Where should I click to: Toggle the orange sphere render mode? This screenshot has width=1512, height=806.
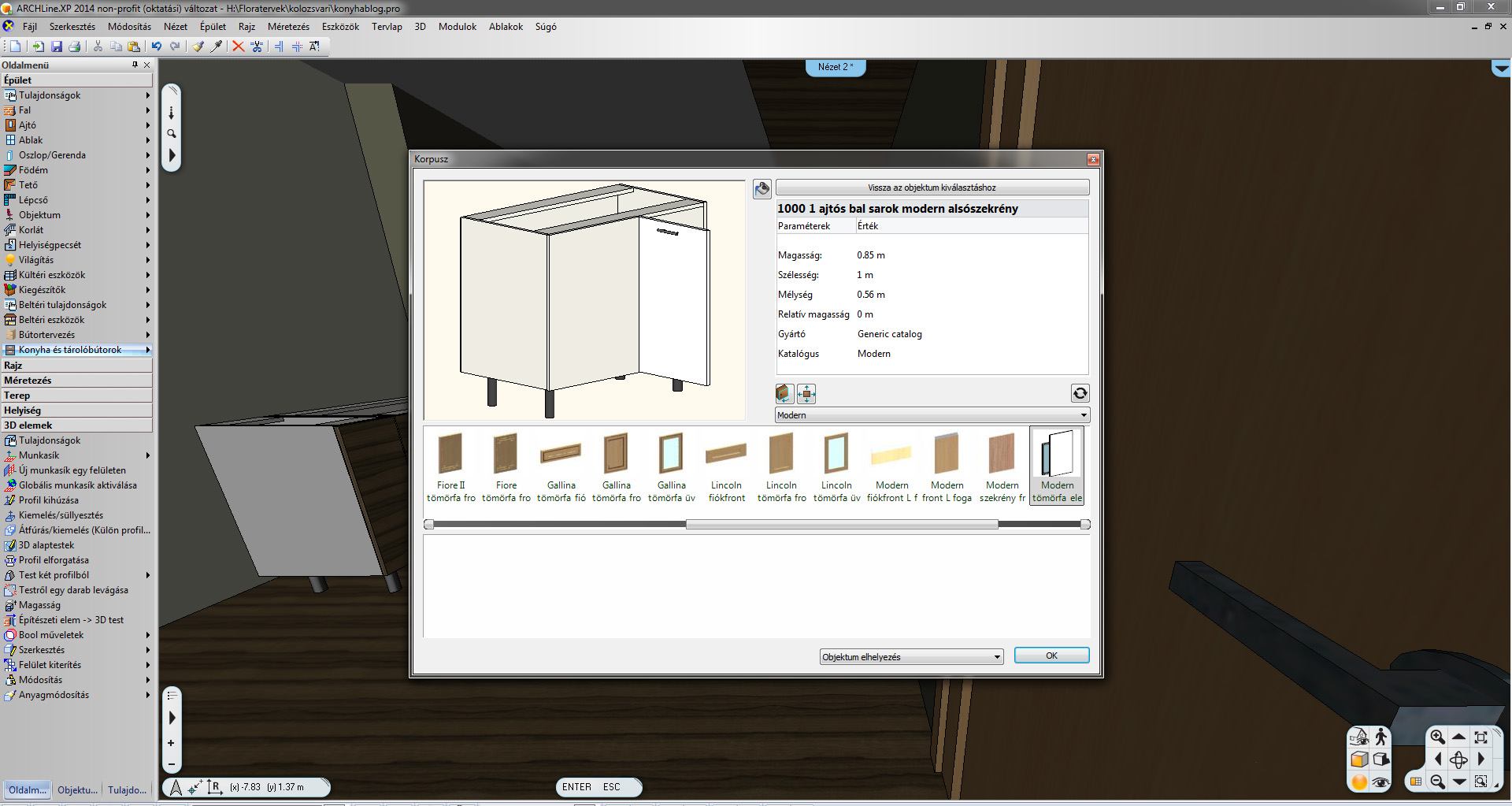pyautogui.click(x=1359, y=782)
